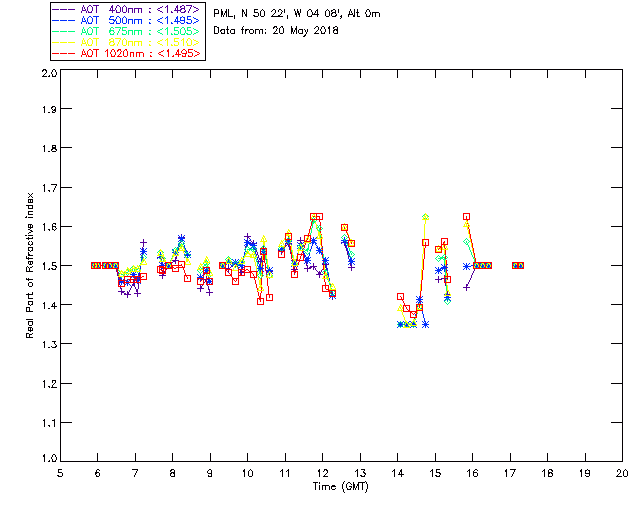Viewport: 640px width, 512px height.
Task: Click the AOT 1020nm red legend entry
Action: tap(127, 53)
